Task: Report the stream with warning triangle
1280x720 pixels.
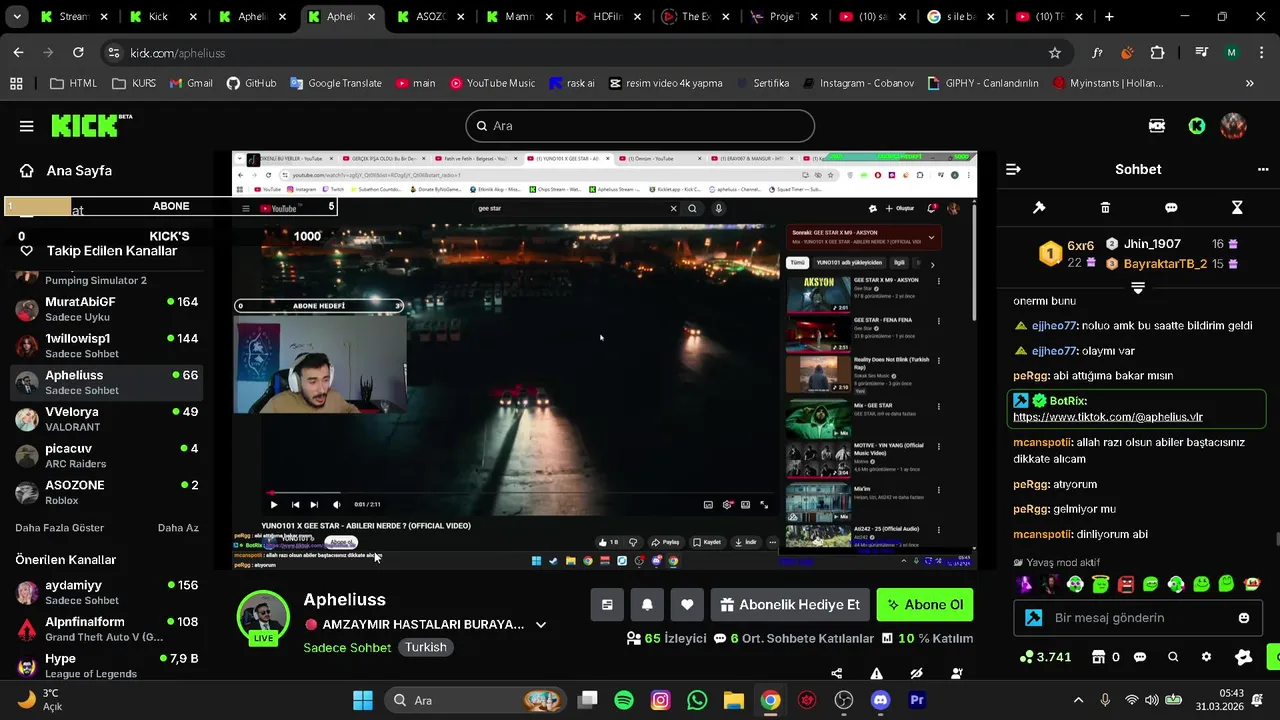Action: pos(877,674)
